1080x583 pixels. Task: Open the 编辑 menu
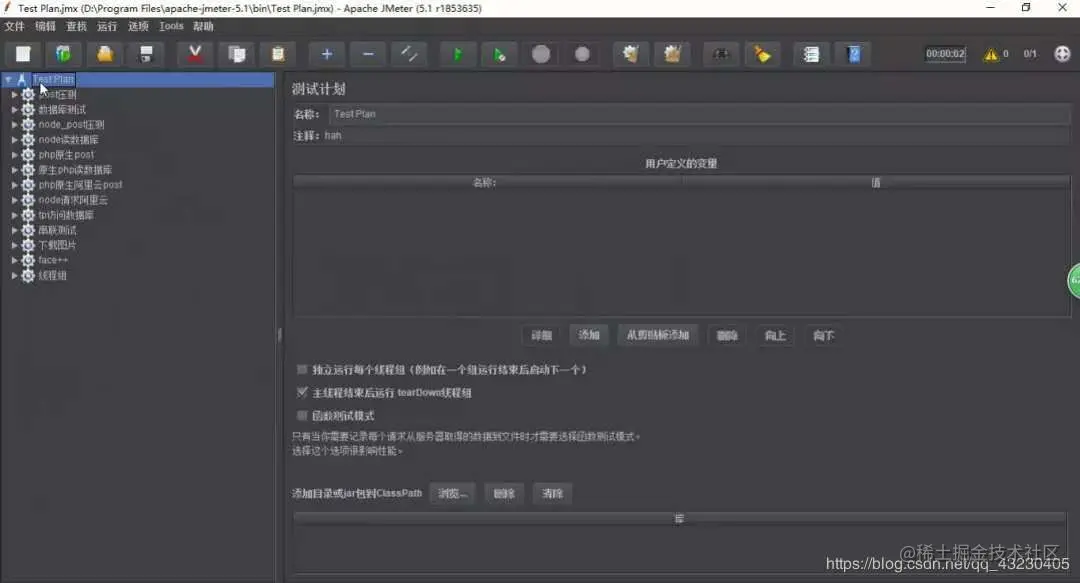click(x=45, y=26)
